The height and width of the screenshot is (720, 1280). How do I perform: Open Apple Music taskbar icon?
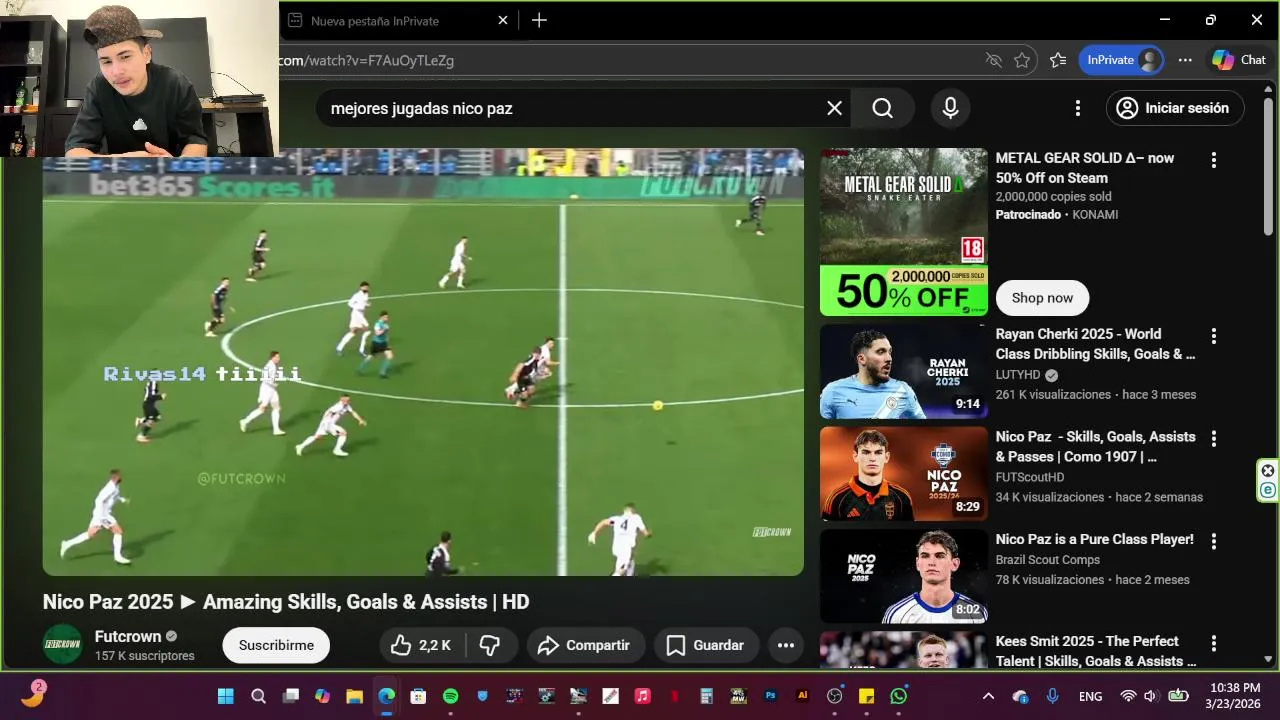pos(643,696)
